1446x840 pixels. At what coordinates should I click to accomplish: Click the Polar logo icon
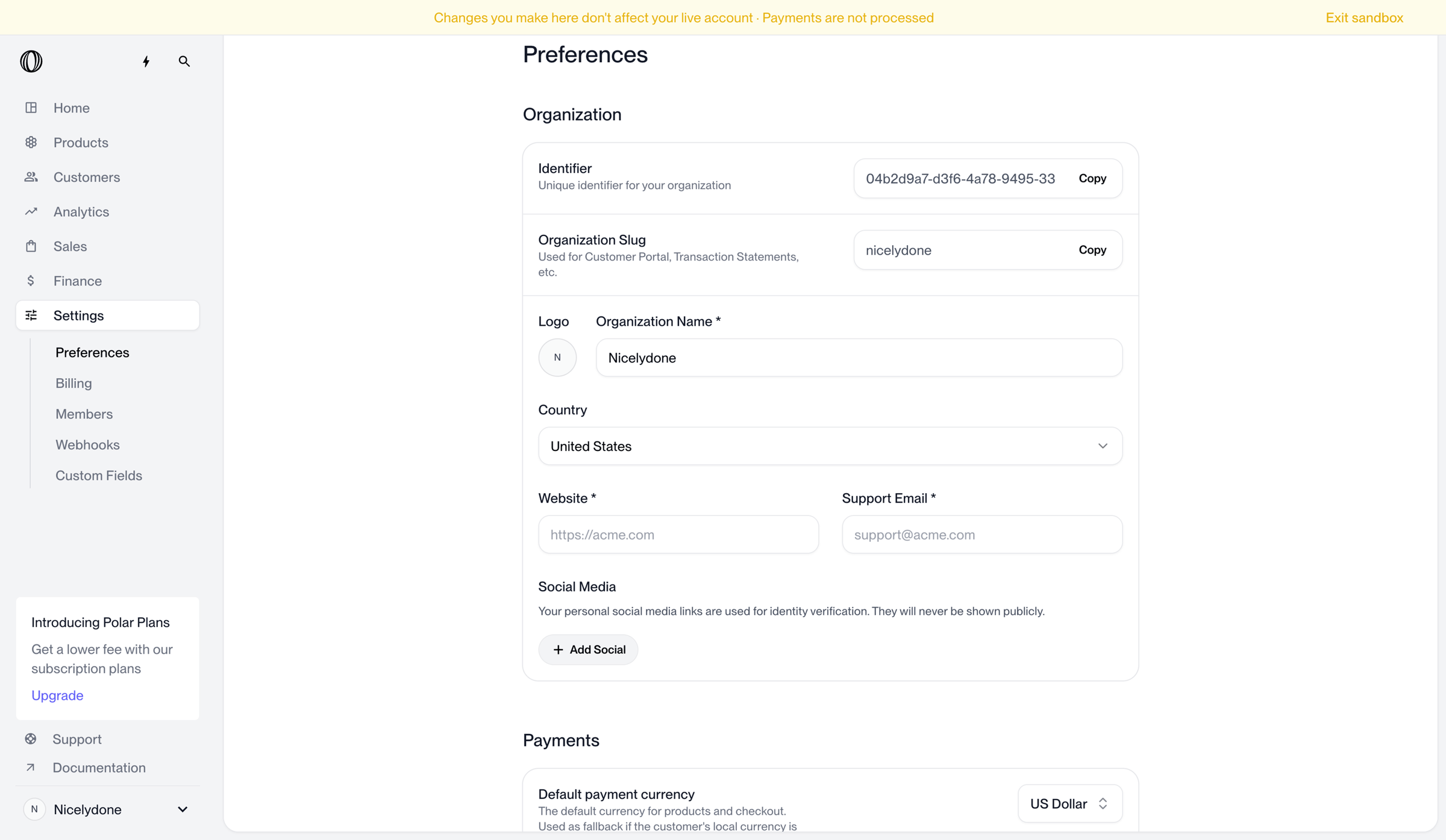click(x=31, y=61)
